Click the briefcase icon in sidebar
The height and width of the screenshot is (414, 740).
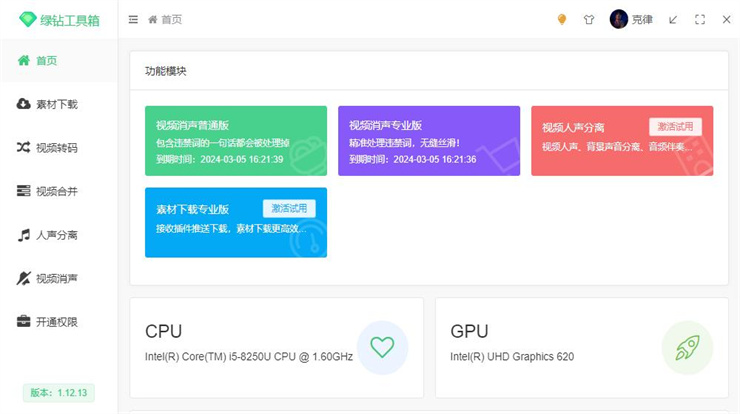[x=24, y=321]
